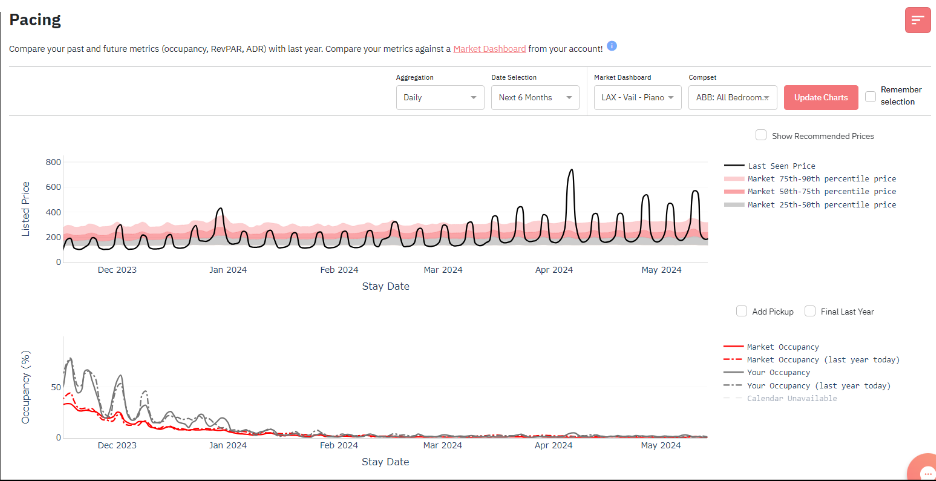Tick the Final Last Year checkbox
936x481 pixels.
point(810,312)
